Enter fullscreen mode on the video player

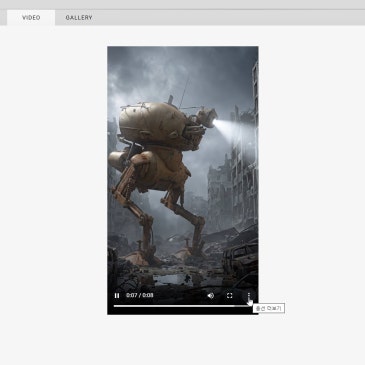pos(230,295)
